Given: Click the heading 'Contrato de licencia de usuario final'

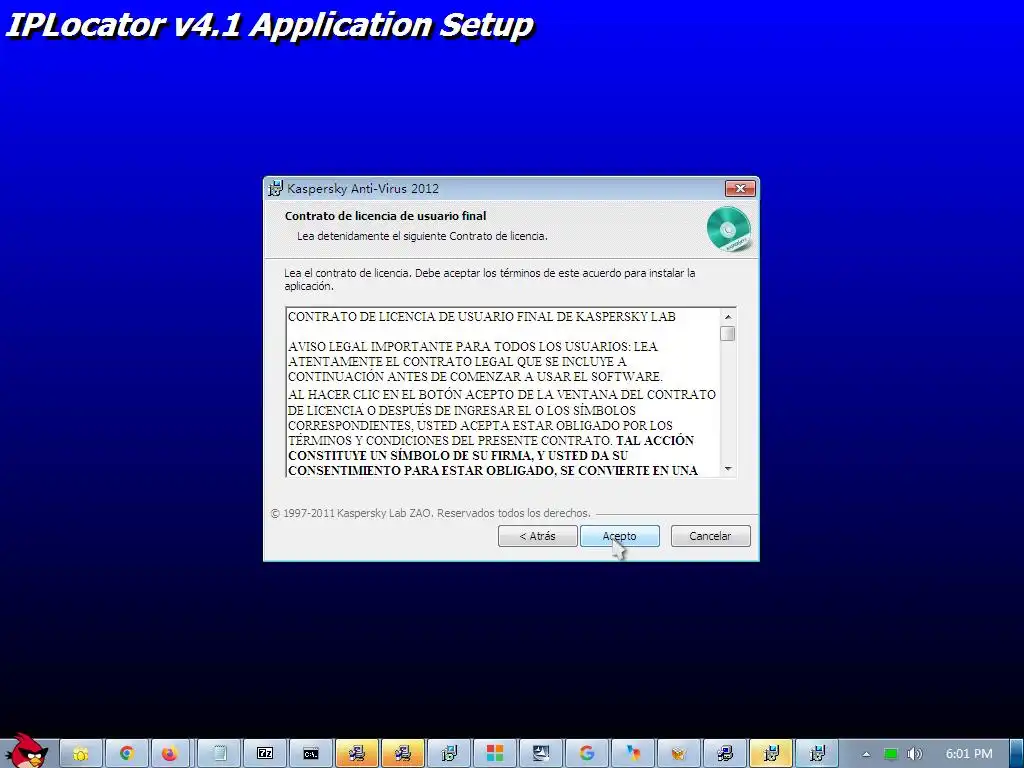Looking at the screenshot, I should [x=385, y=216].
